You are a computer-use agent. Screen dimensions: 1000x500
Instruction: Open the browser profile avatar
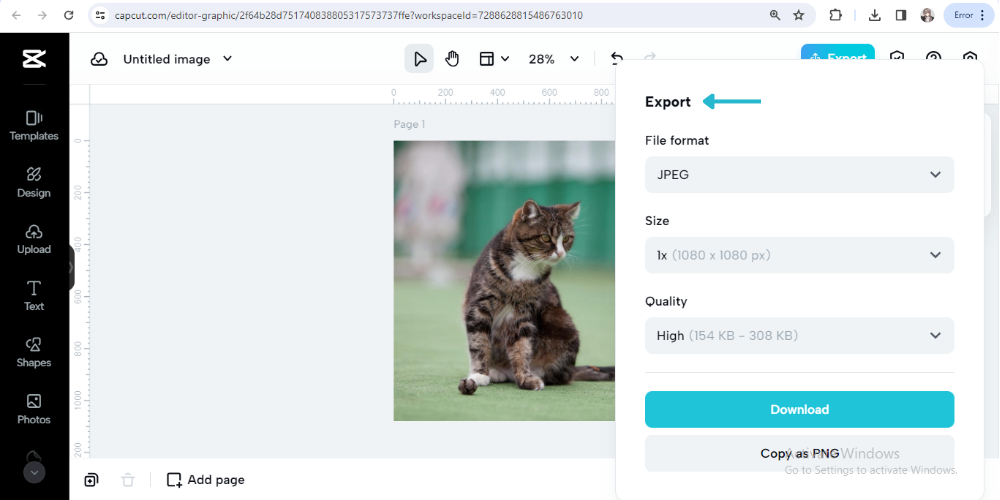[927, 15]
